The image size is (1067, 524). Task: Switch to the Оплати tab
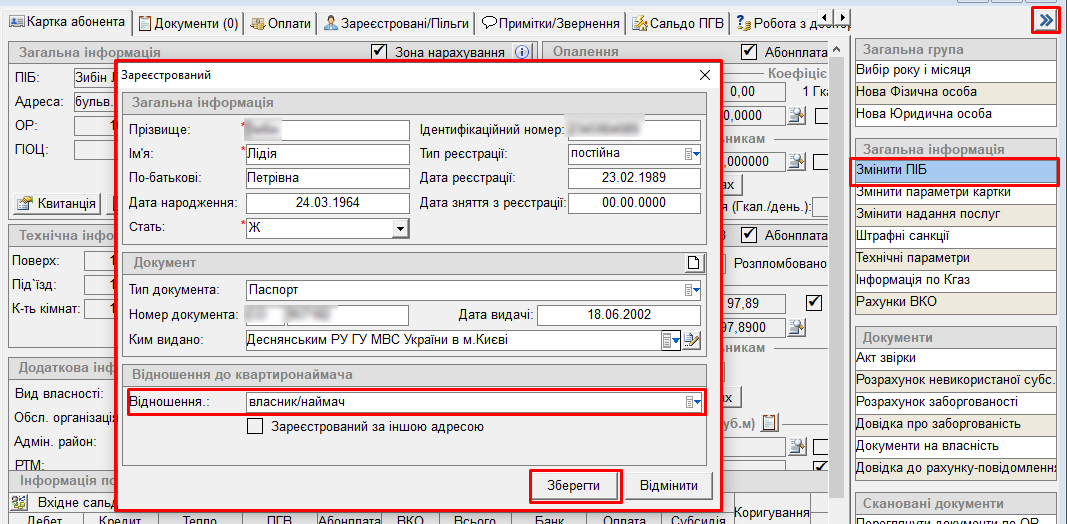coord(280,23)
